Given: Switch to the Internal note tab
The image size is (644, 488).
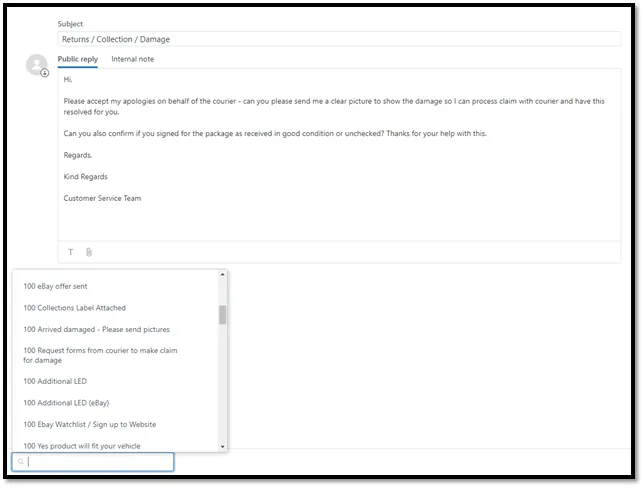Looking at the screenshot, I should (133, 59).
